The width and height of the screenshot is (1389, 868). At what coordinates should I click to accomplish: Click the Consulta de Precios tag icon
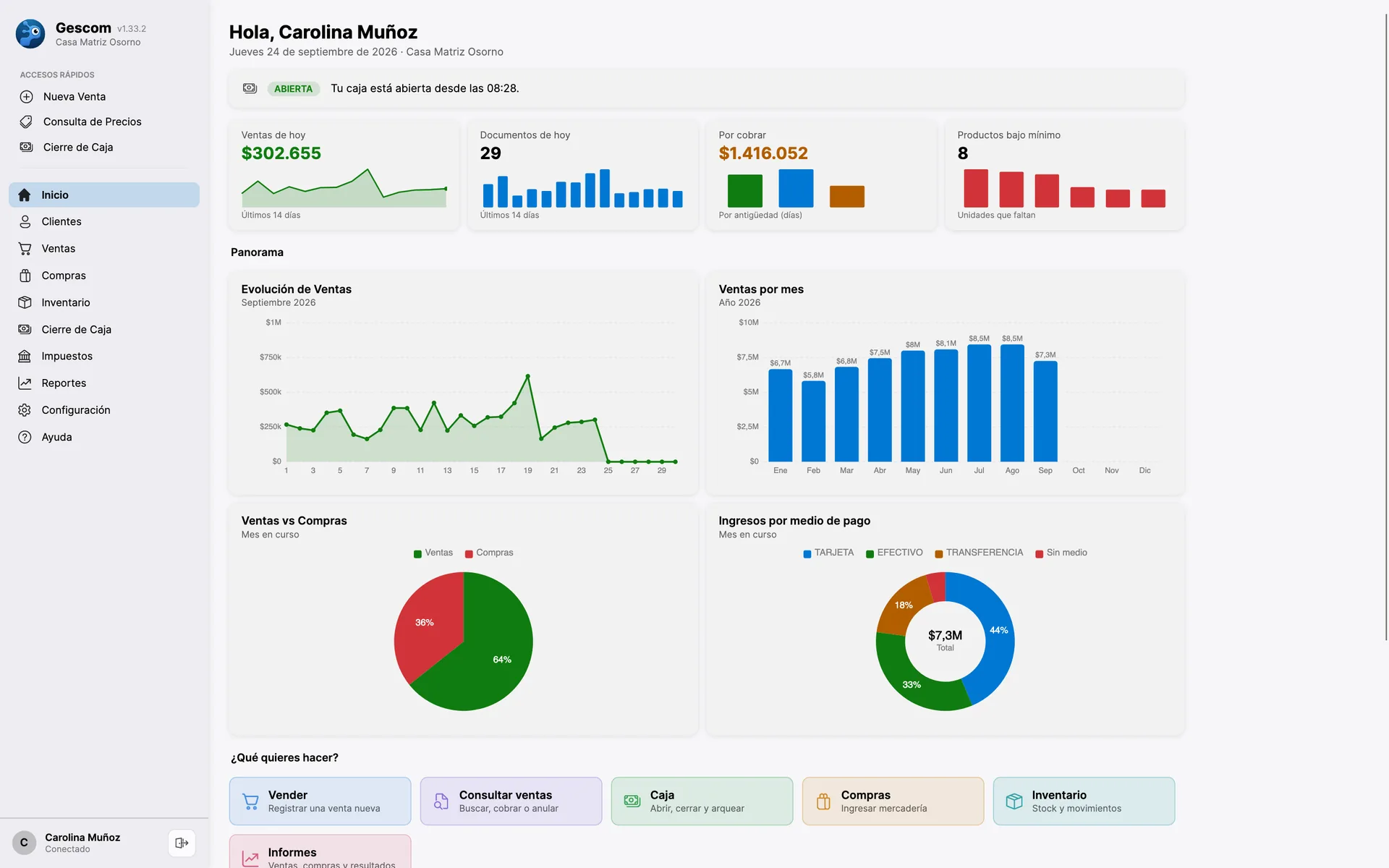point(26,122)
